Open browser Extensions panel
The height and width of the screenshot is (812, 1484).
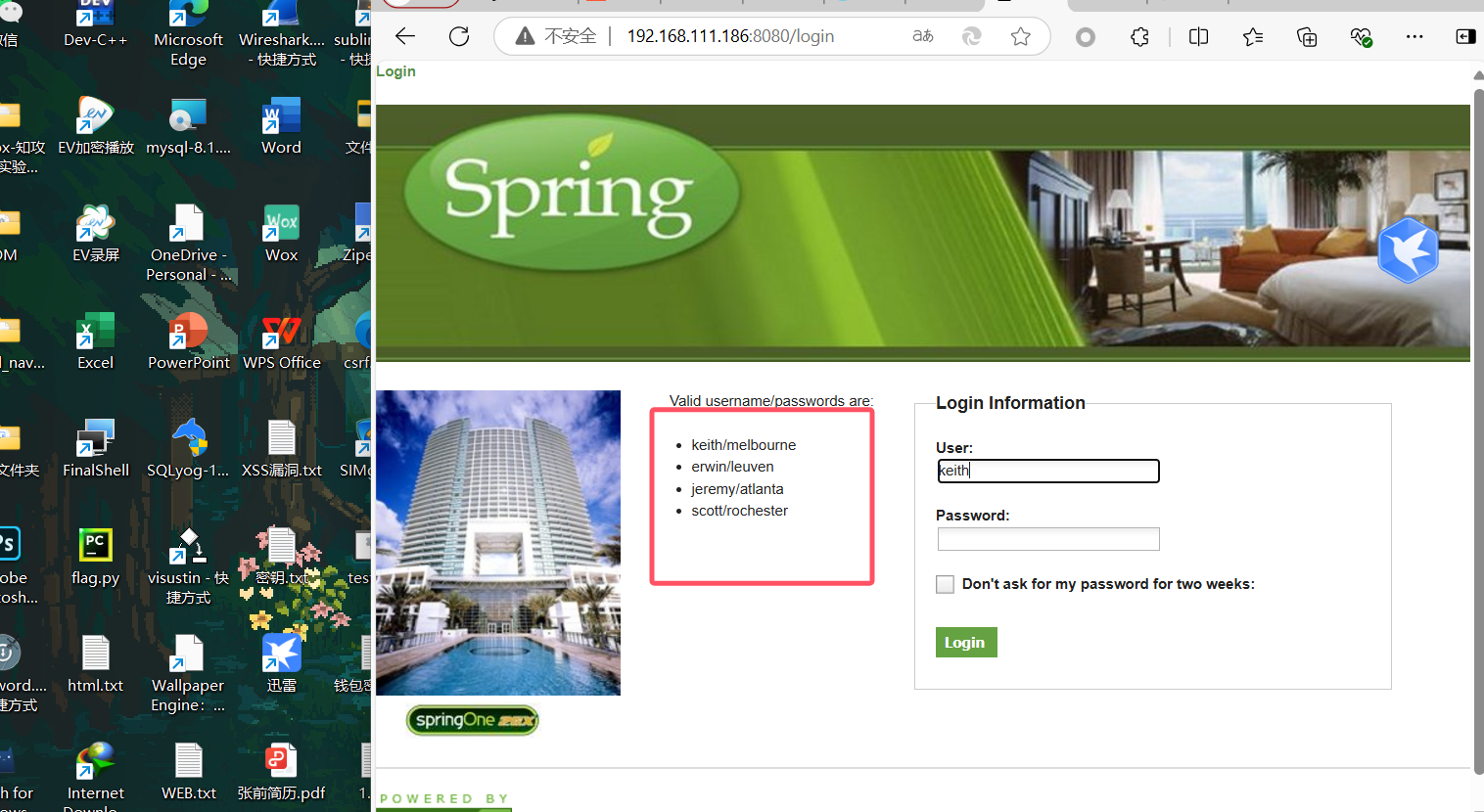(1138, 36)
